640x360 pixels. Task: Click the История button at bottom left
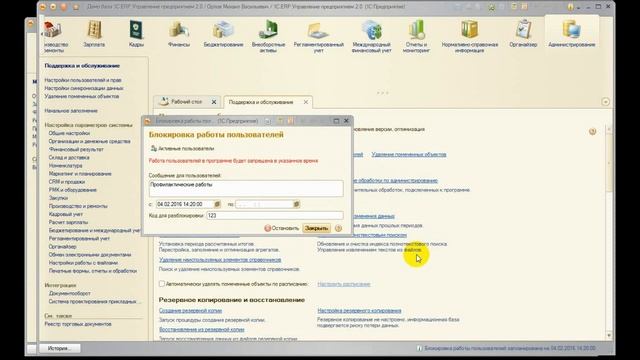(x=60, y=349)
